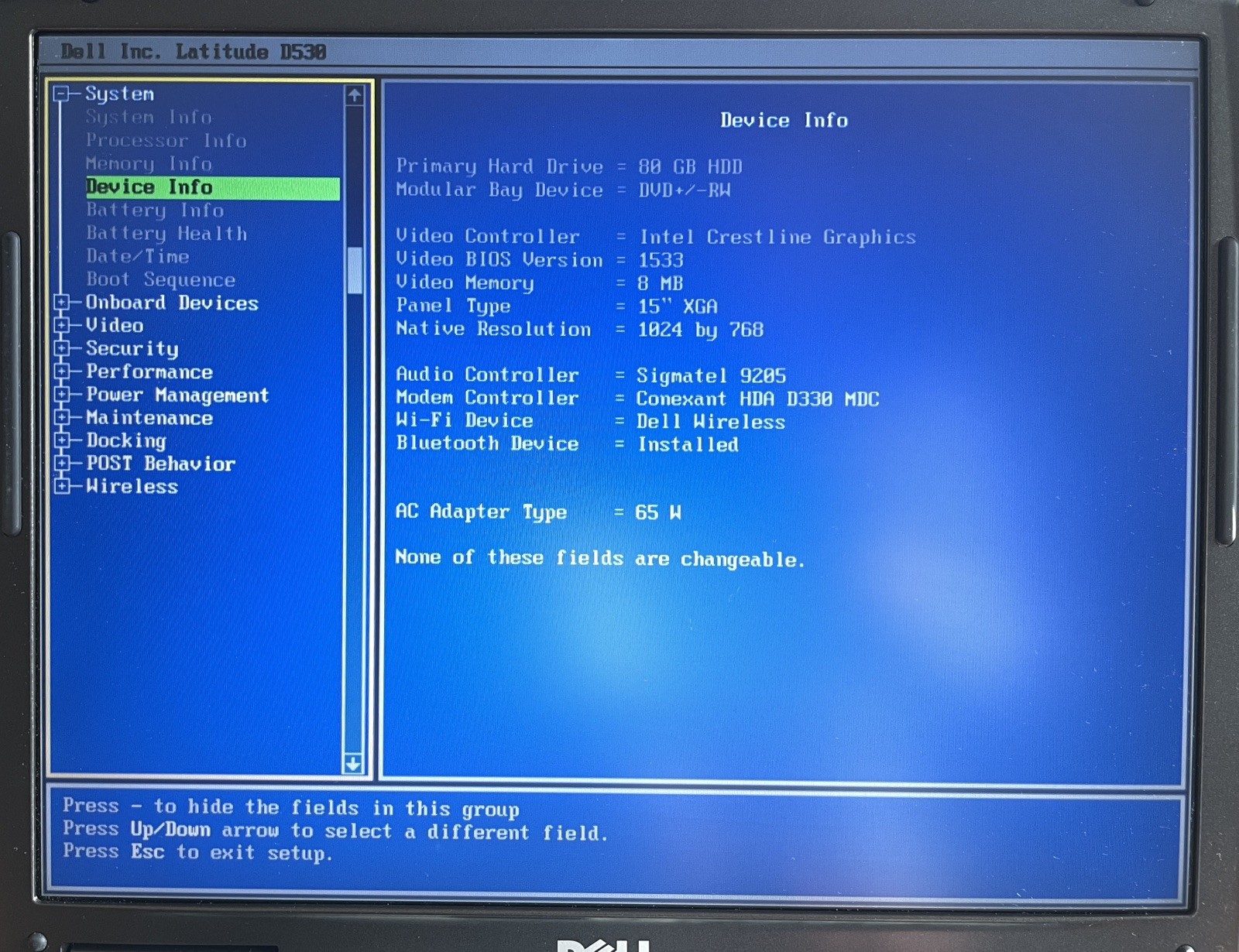Expand the Onboard Devices group
1239x952 pixels.
[x=62, y=303]
